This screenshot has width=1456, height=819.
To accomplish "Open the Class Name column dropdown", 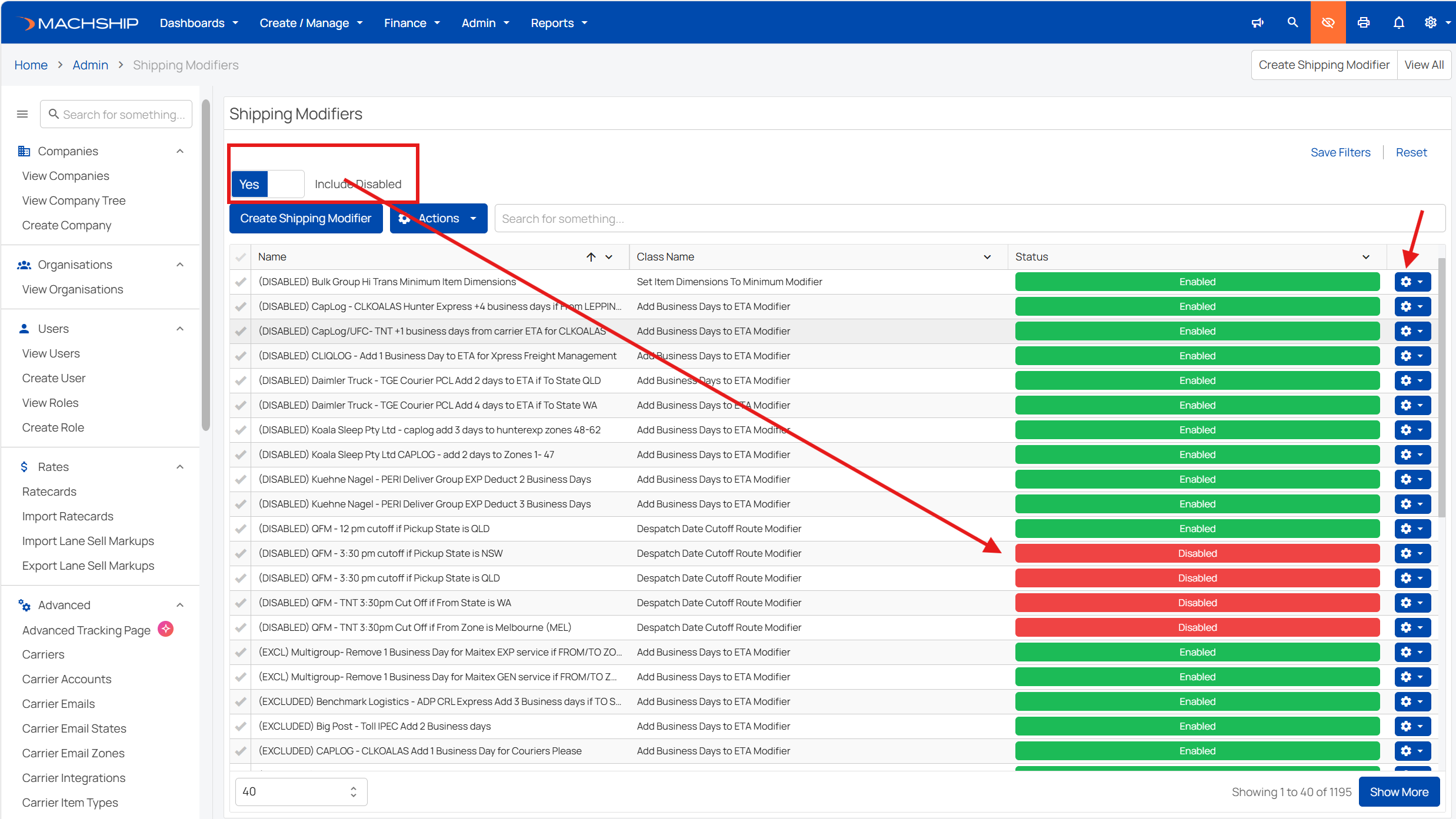I will (x=987, y=257).
